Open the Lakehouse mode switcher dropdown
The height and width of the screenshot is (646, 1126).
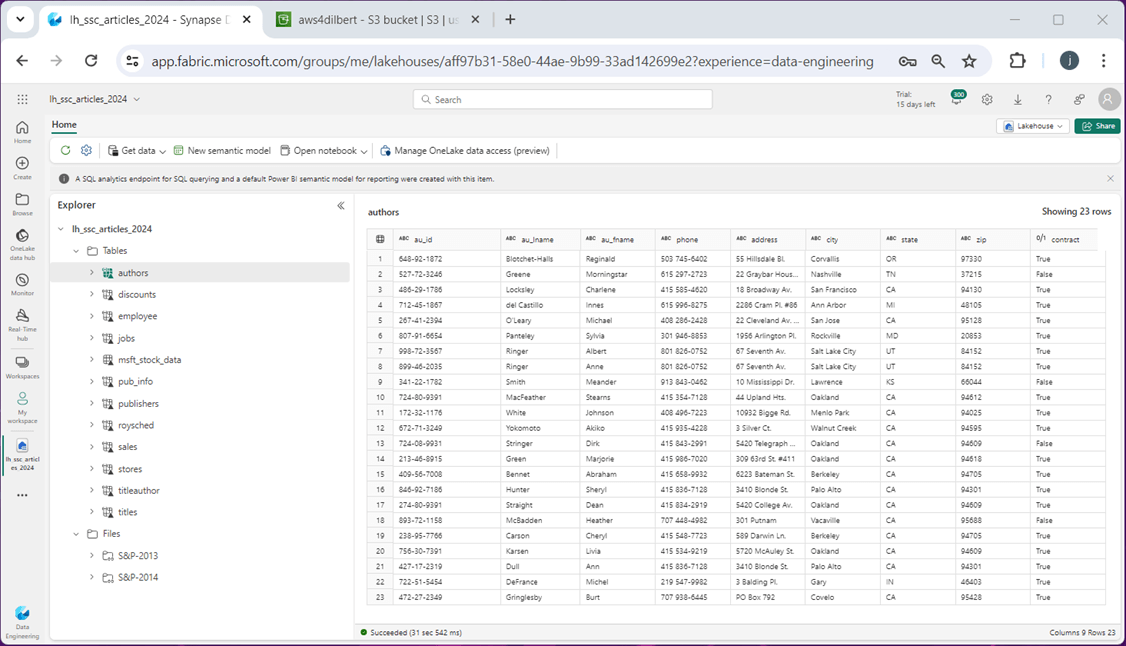(1032, 126)
